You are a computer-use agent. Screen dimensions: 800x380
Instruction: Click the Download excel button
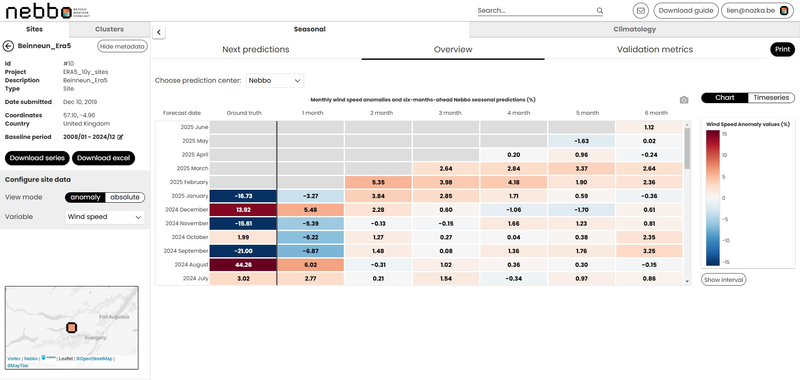pyautogui.click(x=103, y=158)
